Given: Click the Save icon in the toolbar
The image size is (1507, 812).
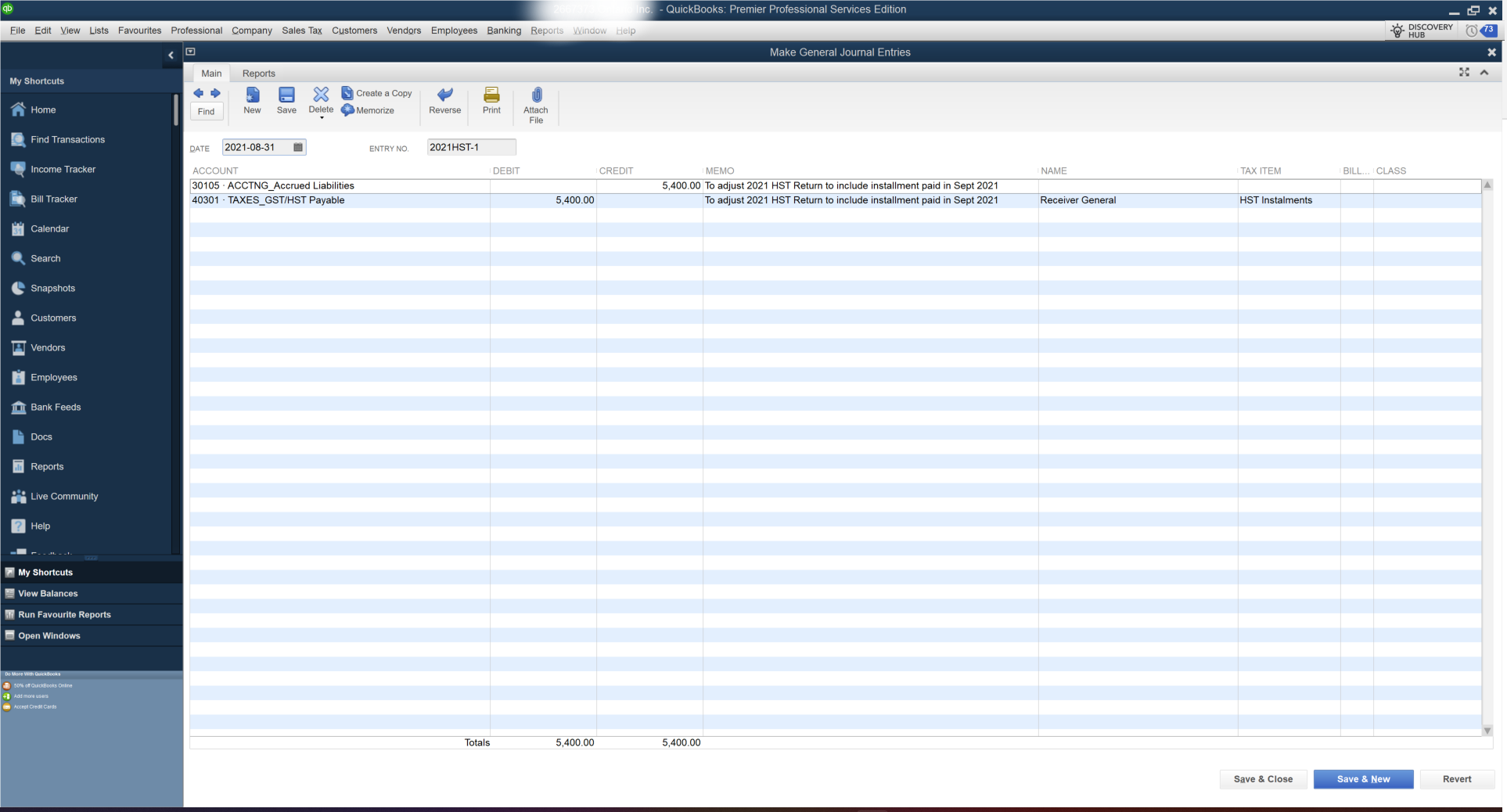Looking at the screenshot, I should point(286,100).
